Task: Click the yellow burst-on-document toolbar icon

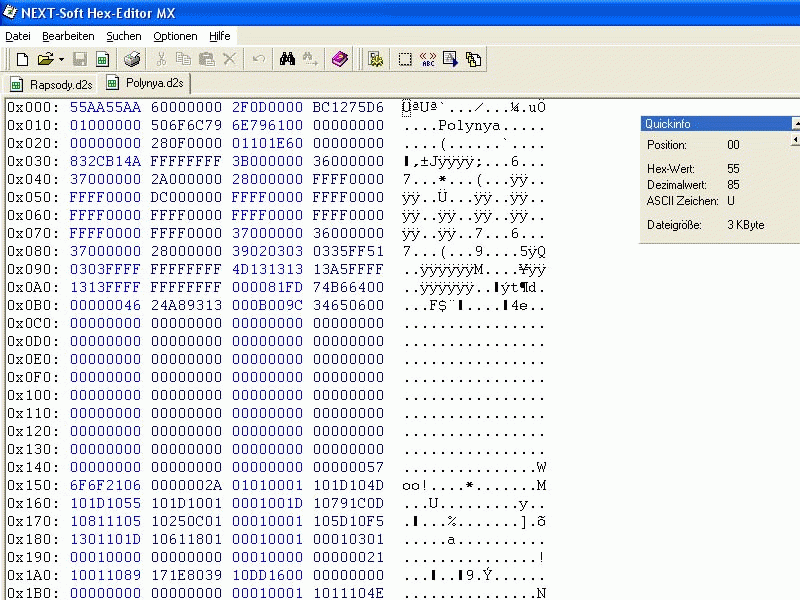Action: (x=376, y=60)
